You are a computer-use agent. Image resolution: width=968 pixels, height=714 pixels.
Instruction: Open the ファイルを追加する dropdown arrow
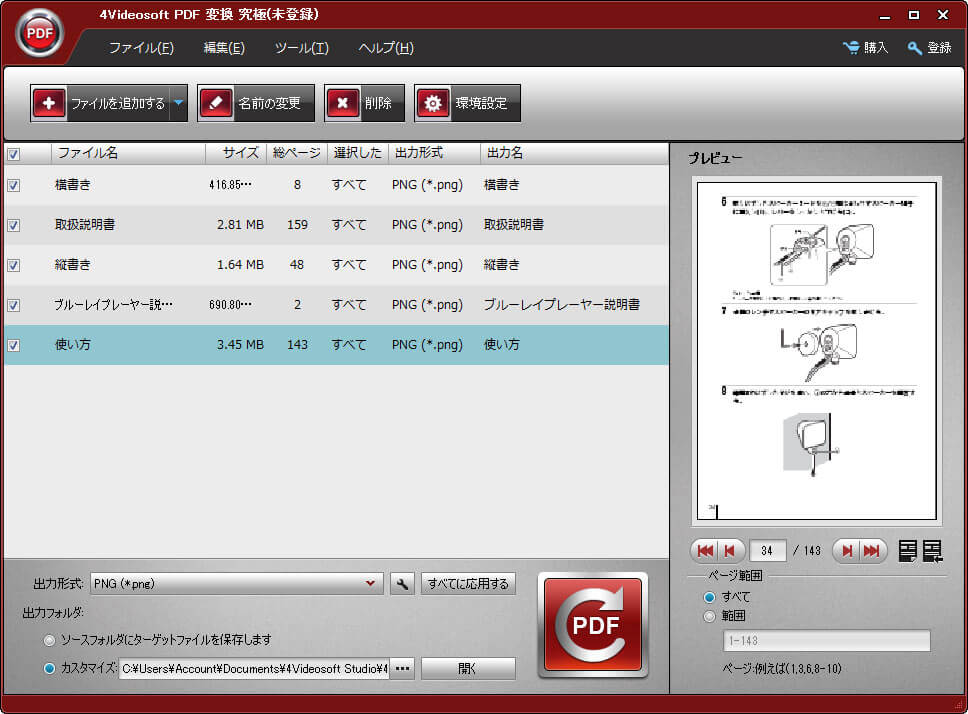178,102
